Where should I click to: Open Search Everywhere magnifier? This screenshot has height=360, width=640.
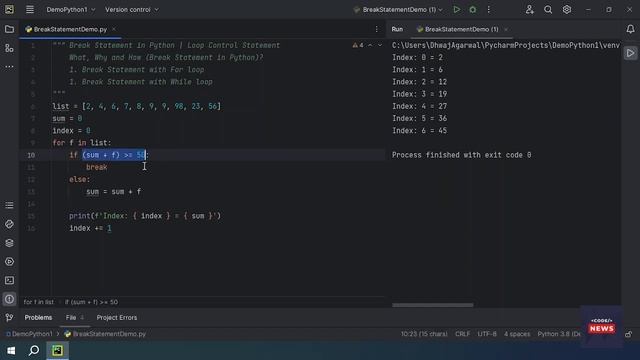tap(548, 9)
